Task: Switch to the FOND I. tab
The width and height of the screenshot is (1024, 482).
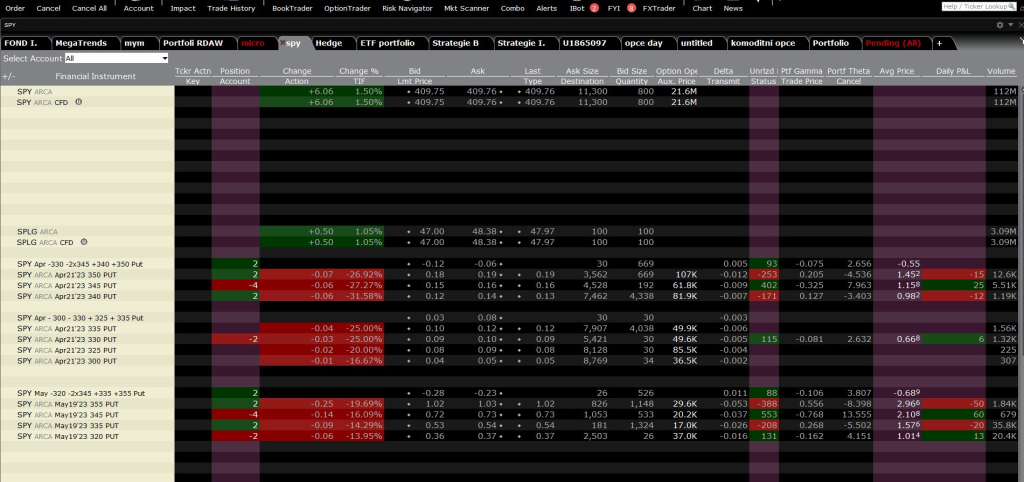Action: tap(20, 43)
